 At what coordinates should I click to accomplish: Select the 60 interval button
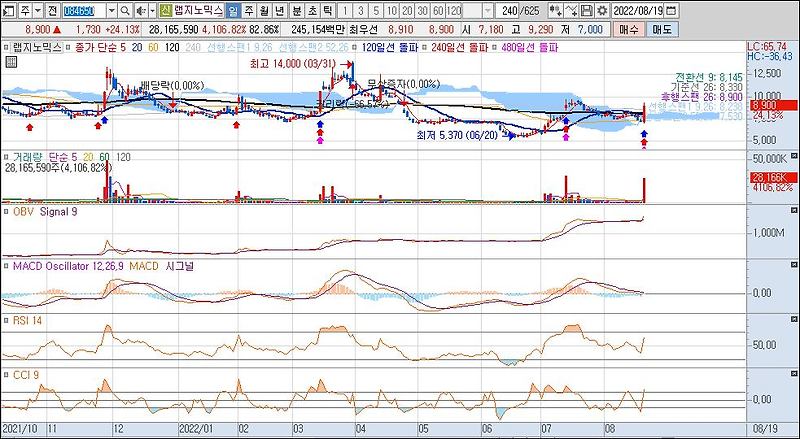point(437,10)
